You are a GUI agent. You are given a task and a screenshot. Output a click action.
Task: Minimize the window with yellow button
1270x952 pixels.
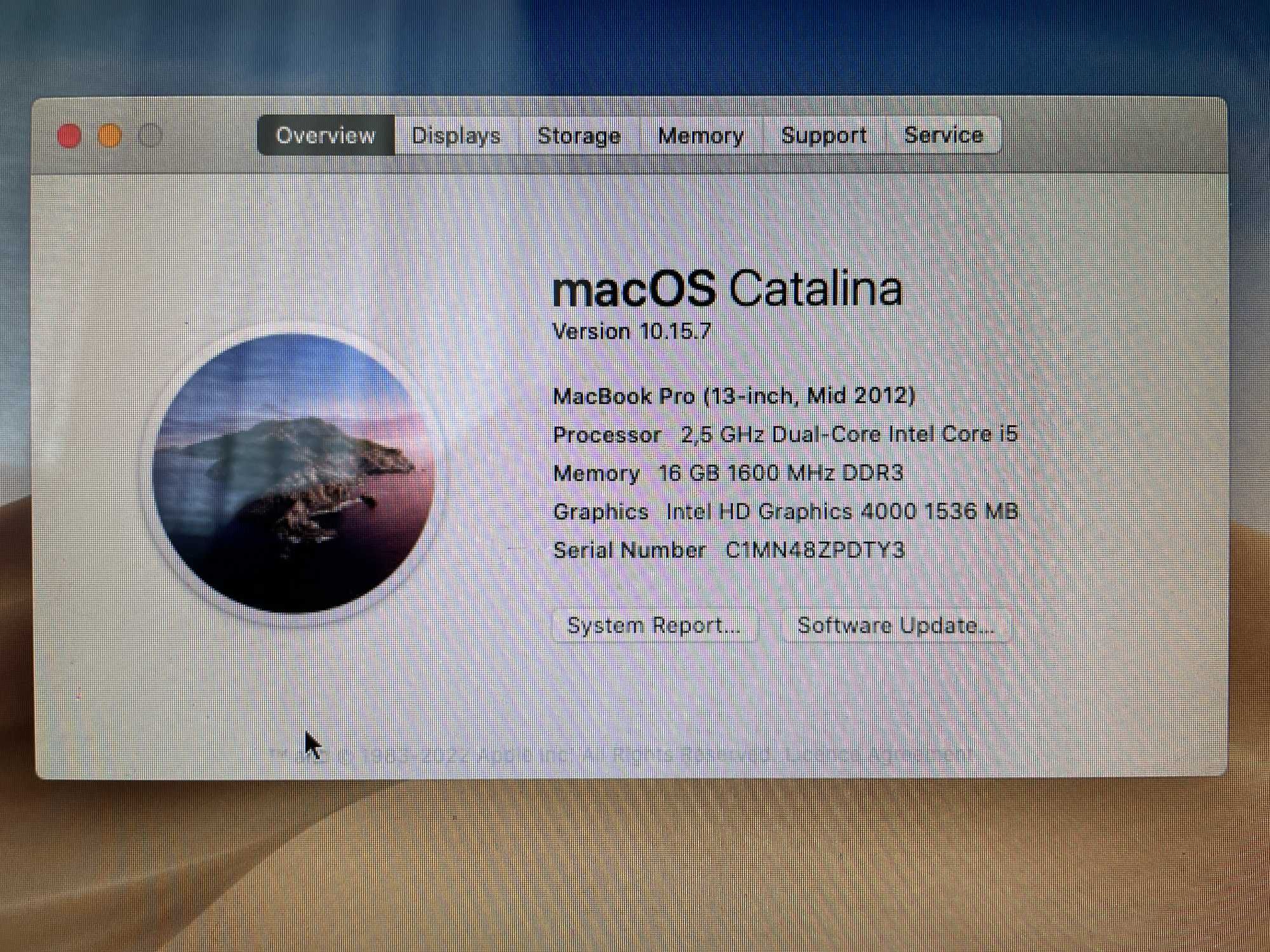point(110,136)
